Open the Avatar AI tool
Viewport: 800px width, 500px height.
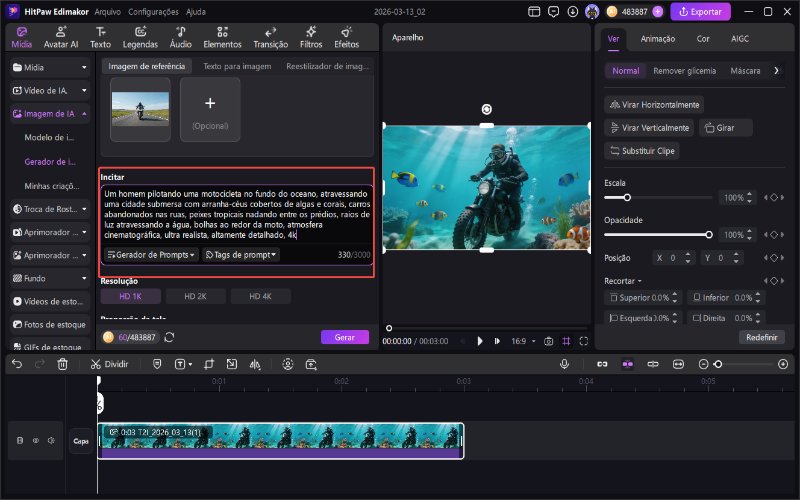(61, 37)
